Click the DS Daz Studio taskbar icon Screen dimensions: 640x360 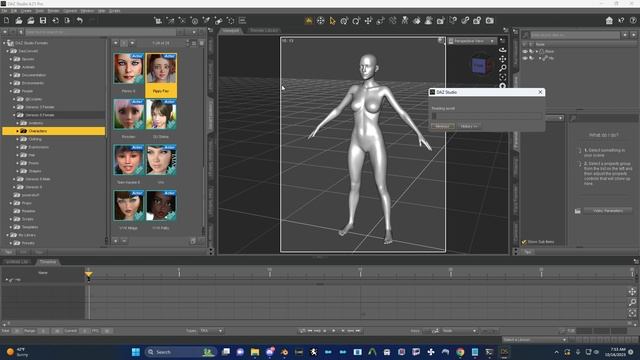(504, 352)
